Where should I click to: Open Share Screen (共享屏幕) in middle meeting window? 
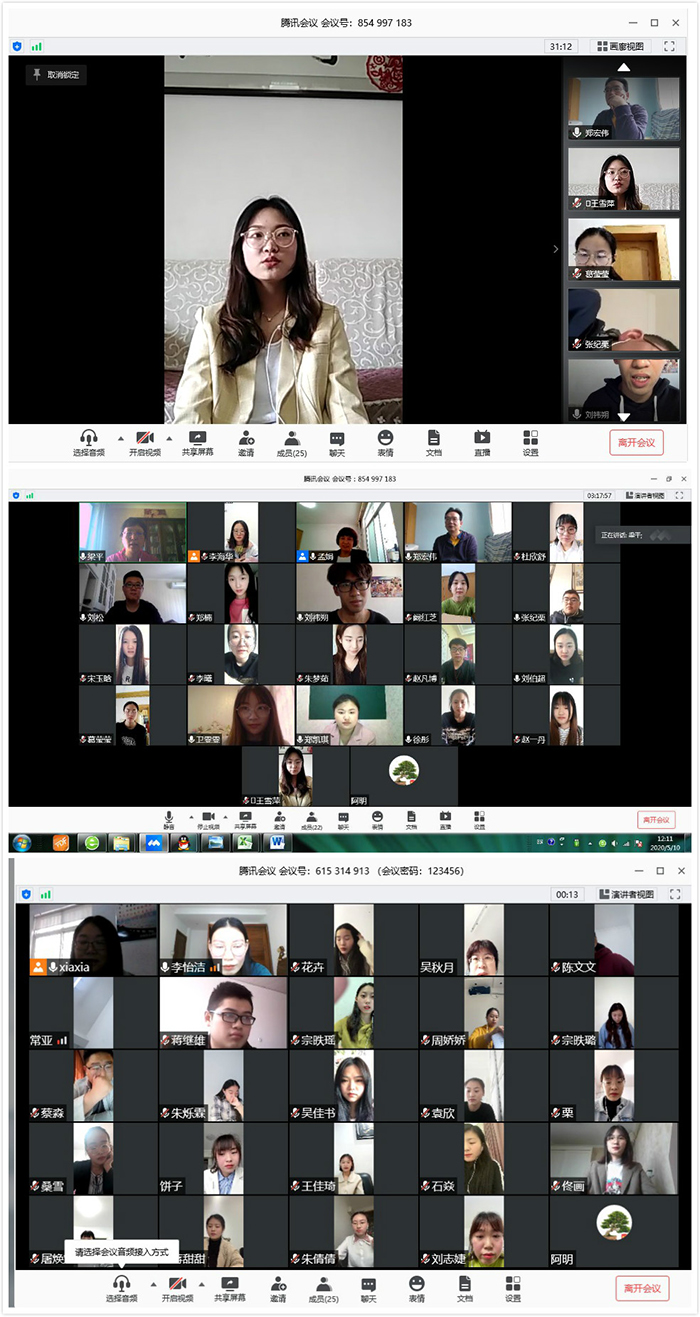(x=245, y=821)
